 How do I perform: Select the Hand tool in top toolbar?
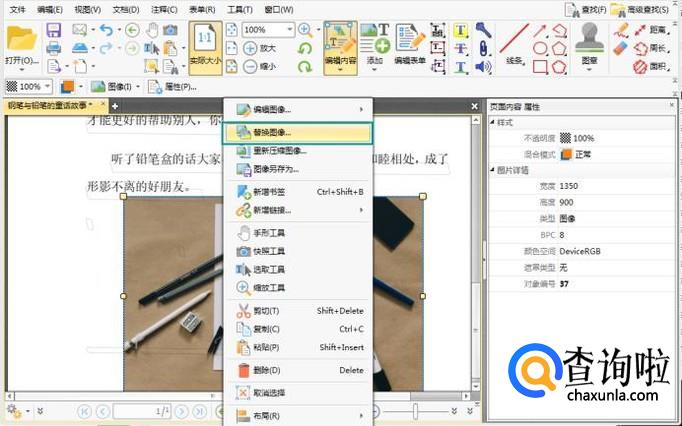coord(152,30)
